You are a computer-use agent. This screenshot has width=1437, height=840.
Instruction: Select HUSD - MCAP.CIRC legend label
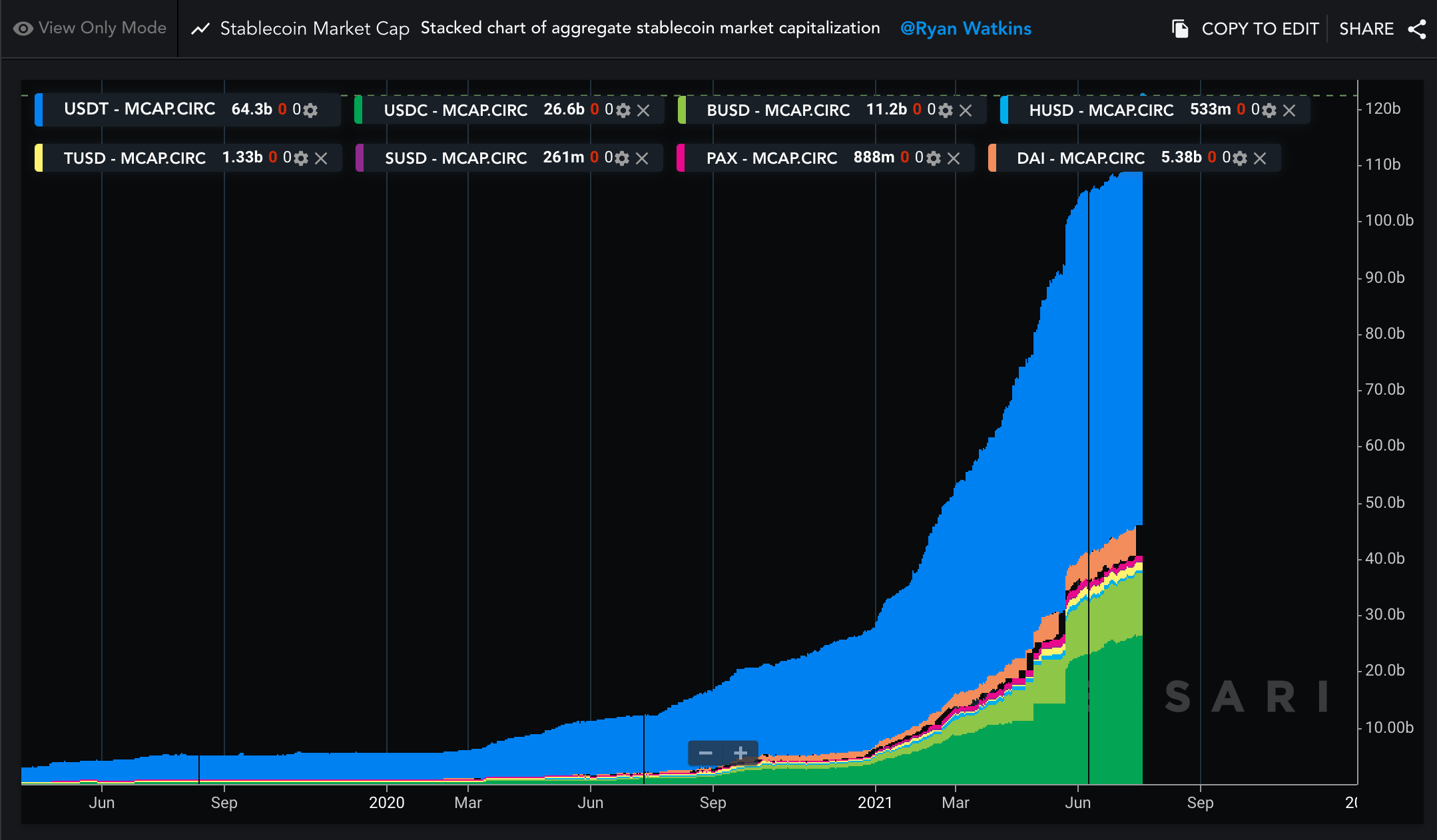pos(1101,110)
